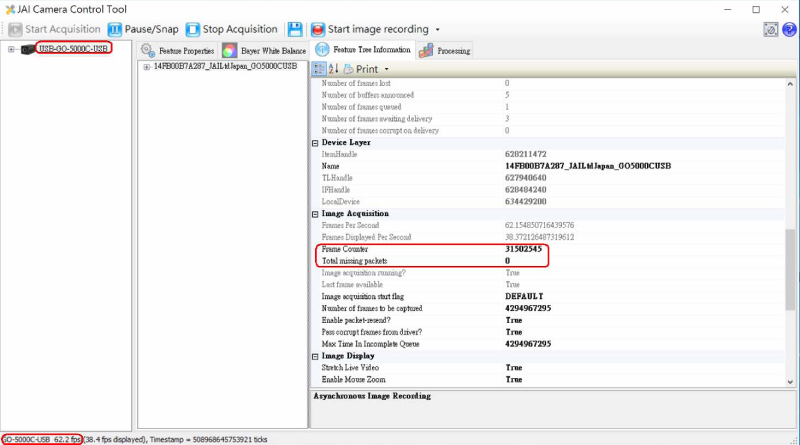Screen dimensions: 800x445
Task: Expand the USB-GO-5000C-USB camera tree node
Action: click(x=11, y=49)
